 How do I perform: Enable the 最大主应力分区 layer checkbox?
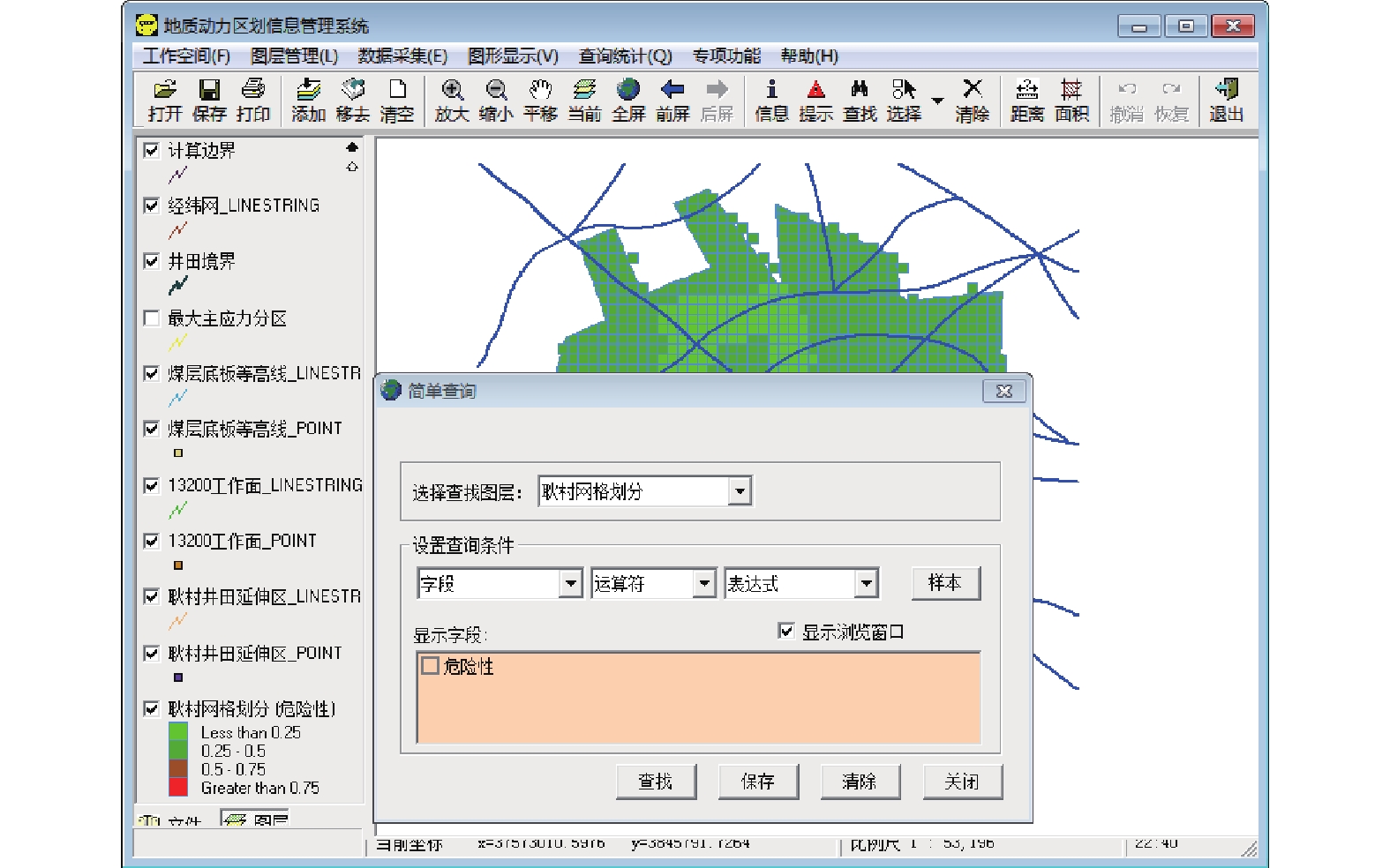click(x=152, y=318)
